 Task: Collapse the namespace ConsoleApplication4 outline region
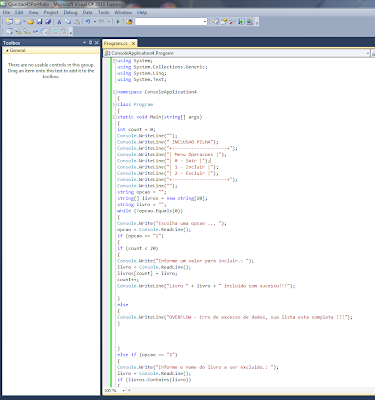[115, 92]
